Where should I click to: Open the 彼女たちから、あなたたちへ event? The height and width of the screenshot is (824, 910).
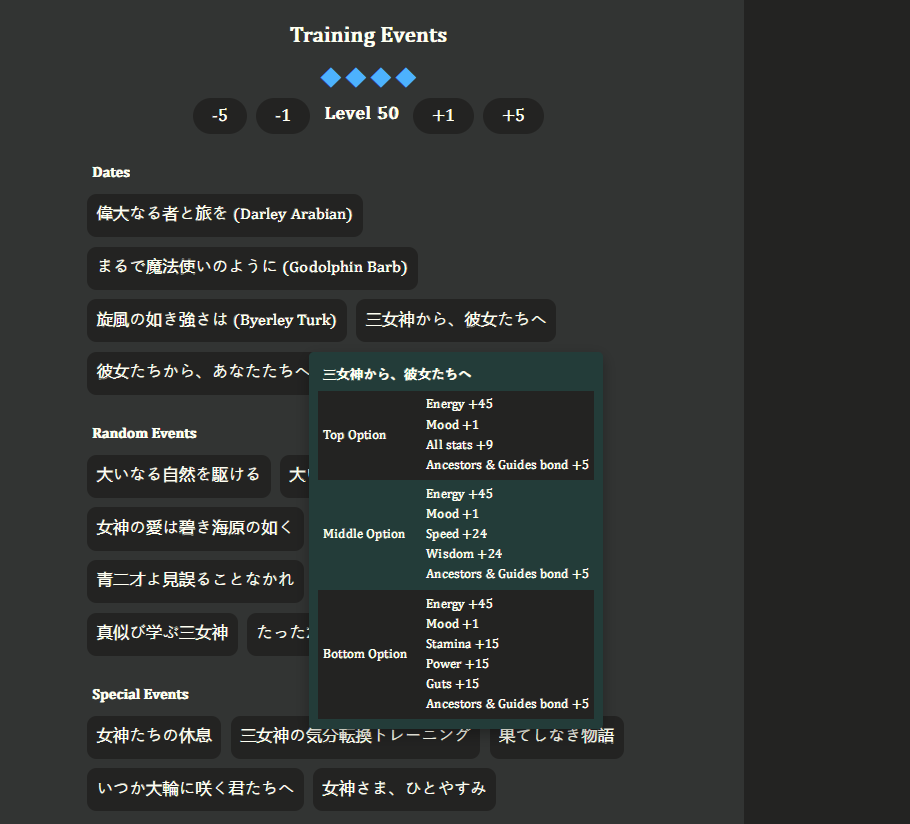click(x=198, y=373)
